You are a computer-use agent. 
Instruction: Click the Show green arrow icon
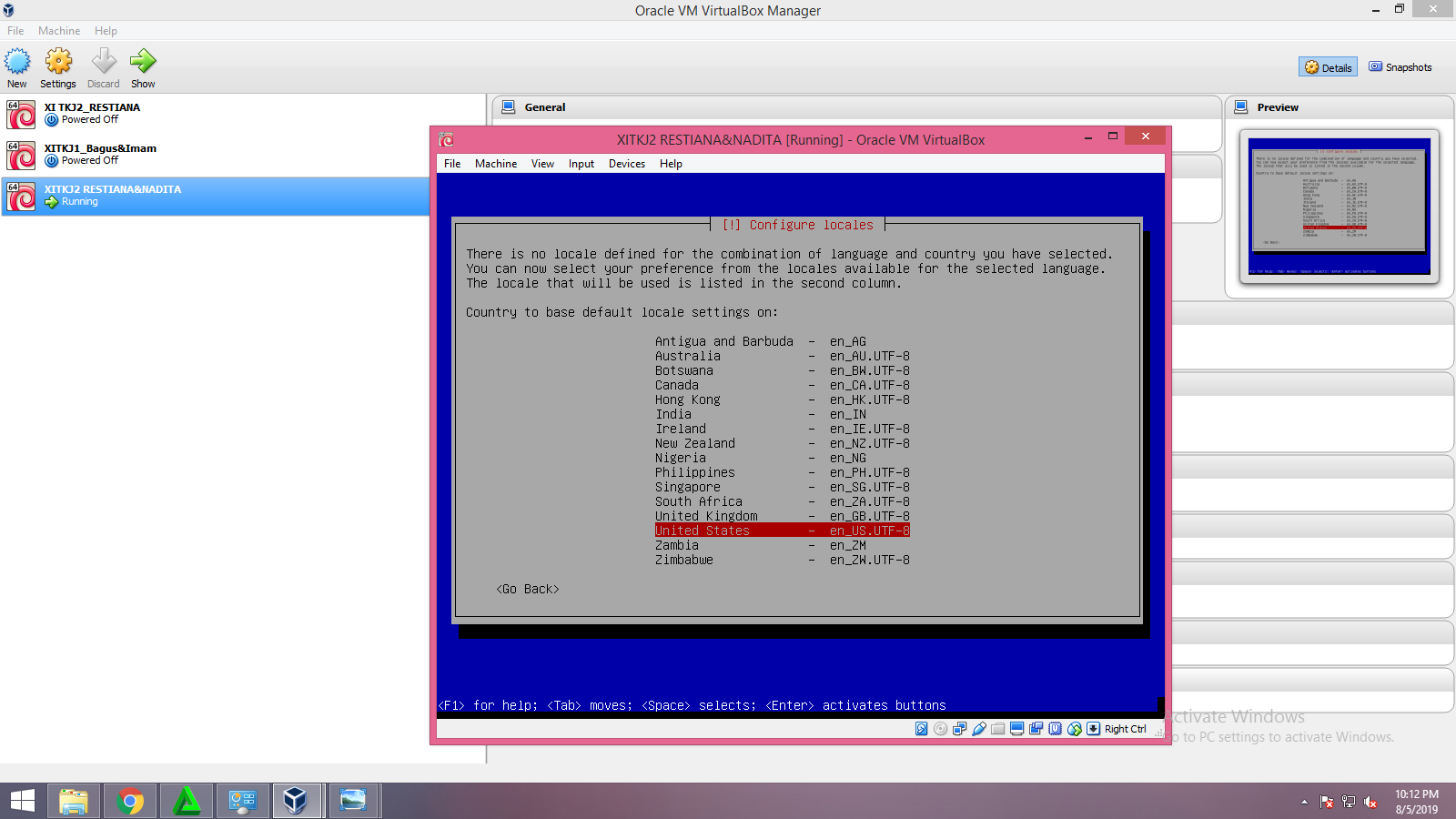pyautogui.click(x=143, y=62)
